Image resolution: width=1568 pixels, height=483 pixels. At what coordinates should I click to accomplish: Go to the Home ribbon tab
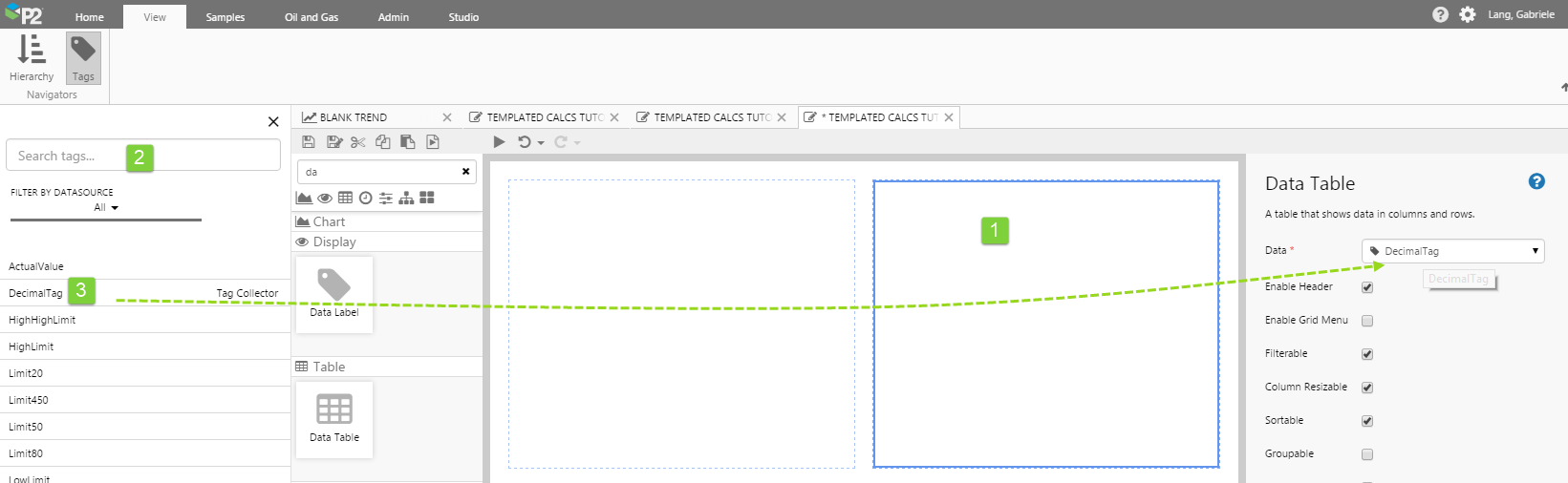[90, 17]
